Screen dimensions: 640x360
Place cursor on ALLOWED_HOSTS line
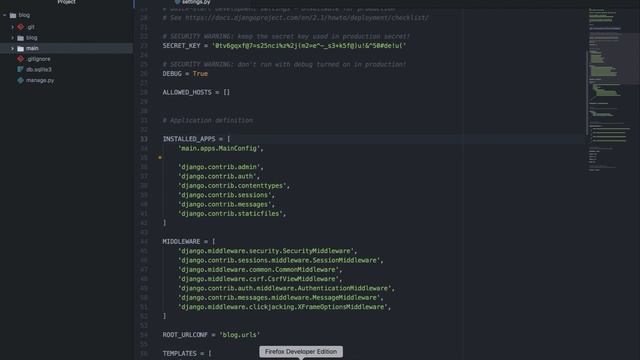pyautogui.click(x=196, y=93)
